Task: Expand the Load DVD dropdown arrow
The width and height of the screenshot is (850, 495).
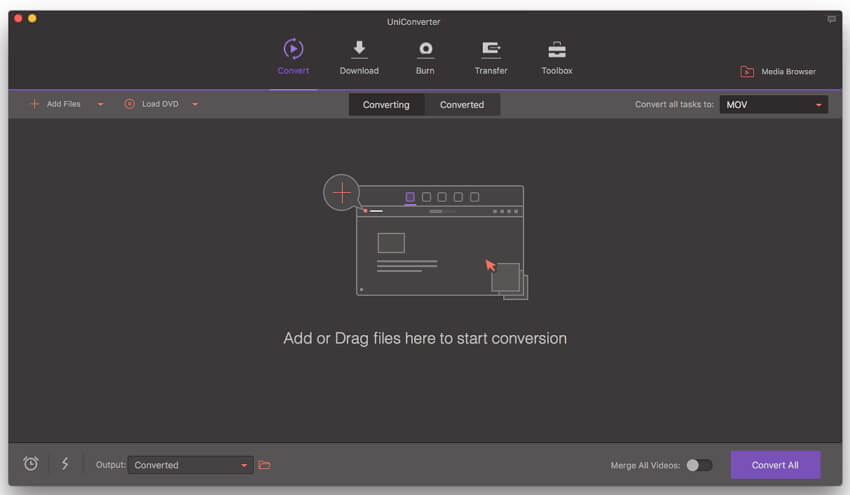Action: coord(194,104)
